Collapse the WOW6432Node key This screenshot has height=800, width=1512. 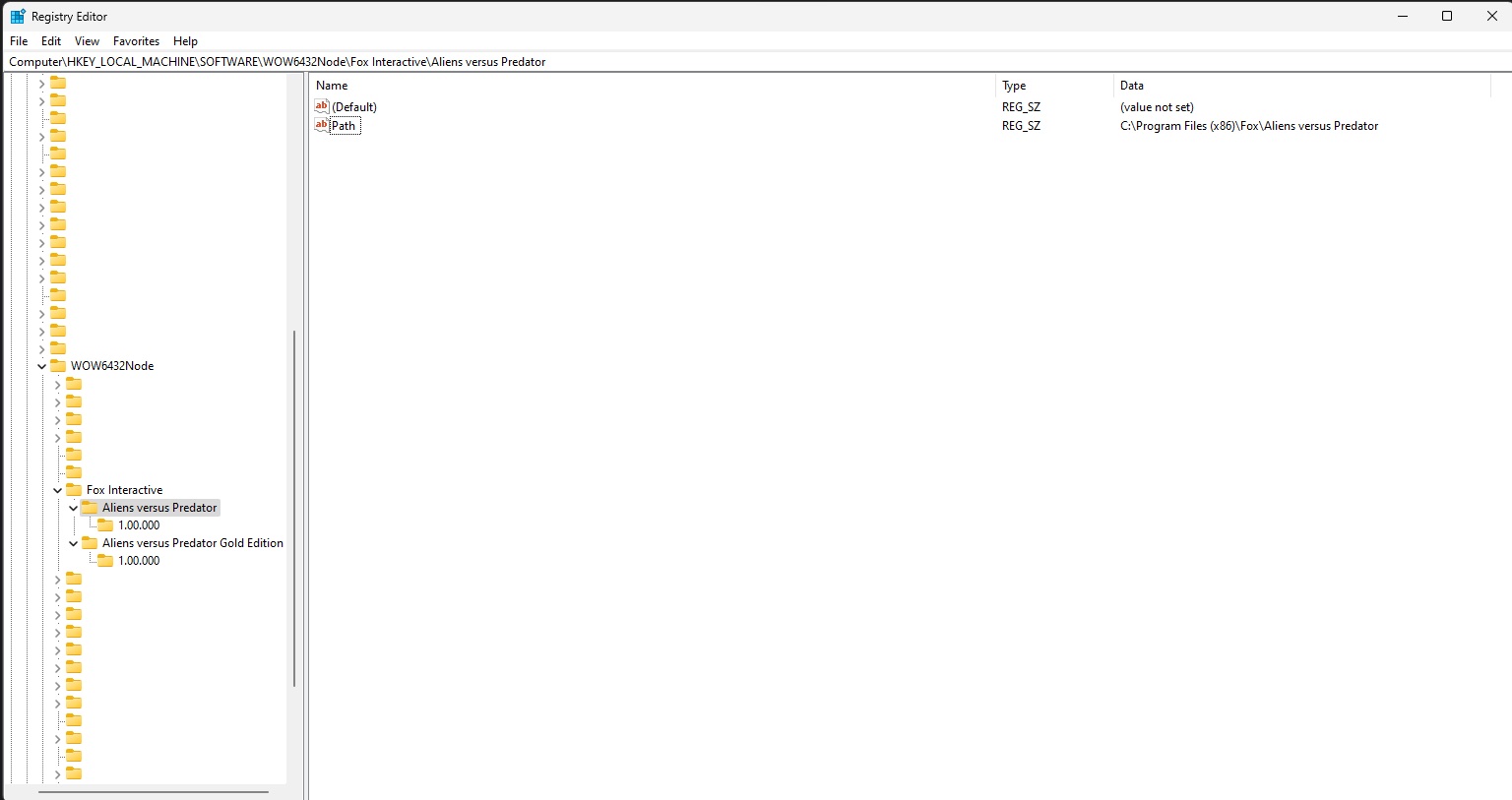click(x=42, y=366)
